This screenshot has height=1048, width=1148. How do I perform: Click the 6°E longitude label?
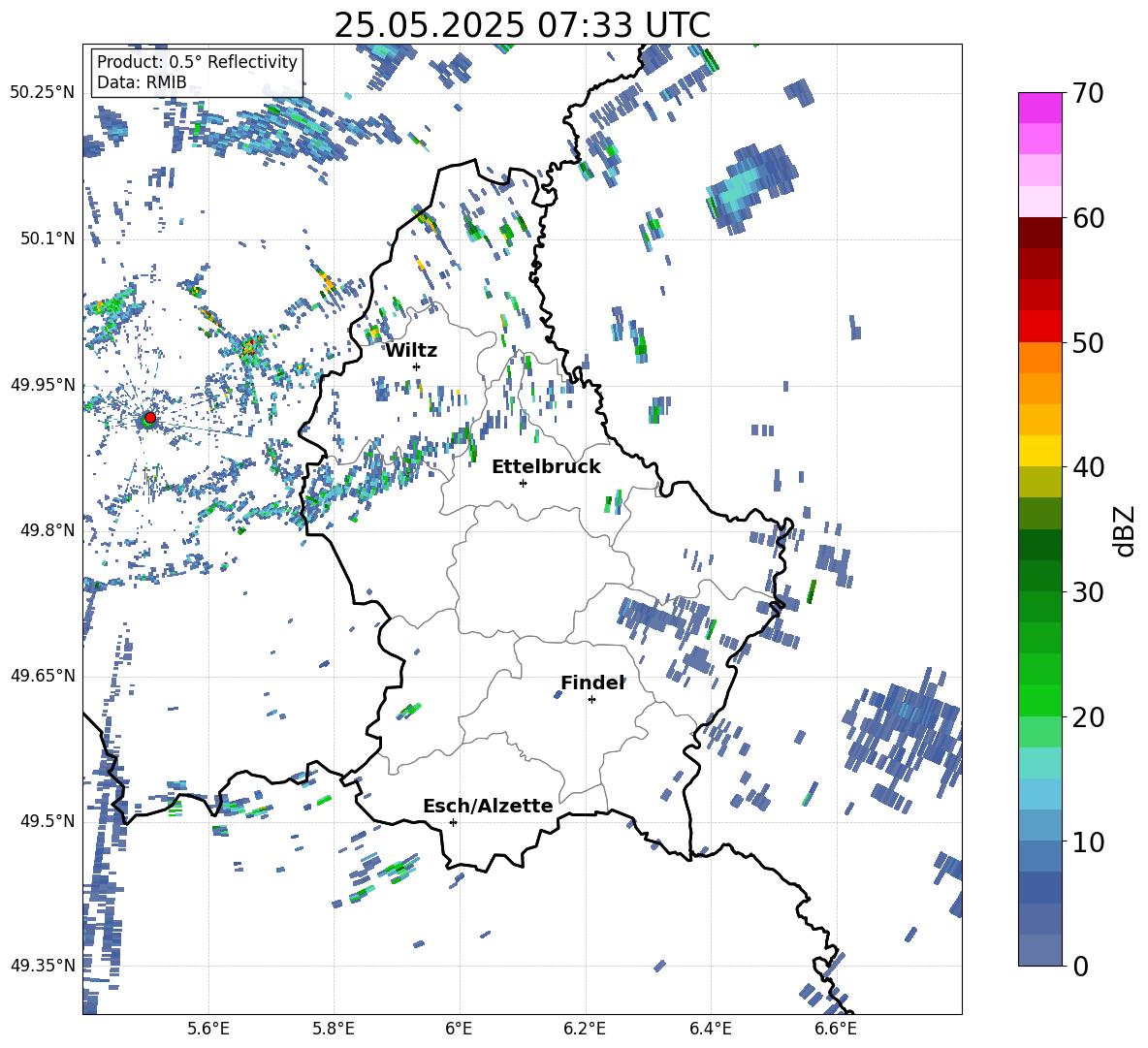click(459, 1029)
